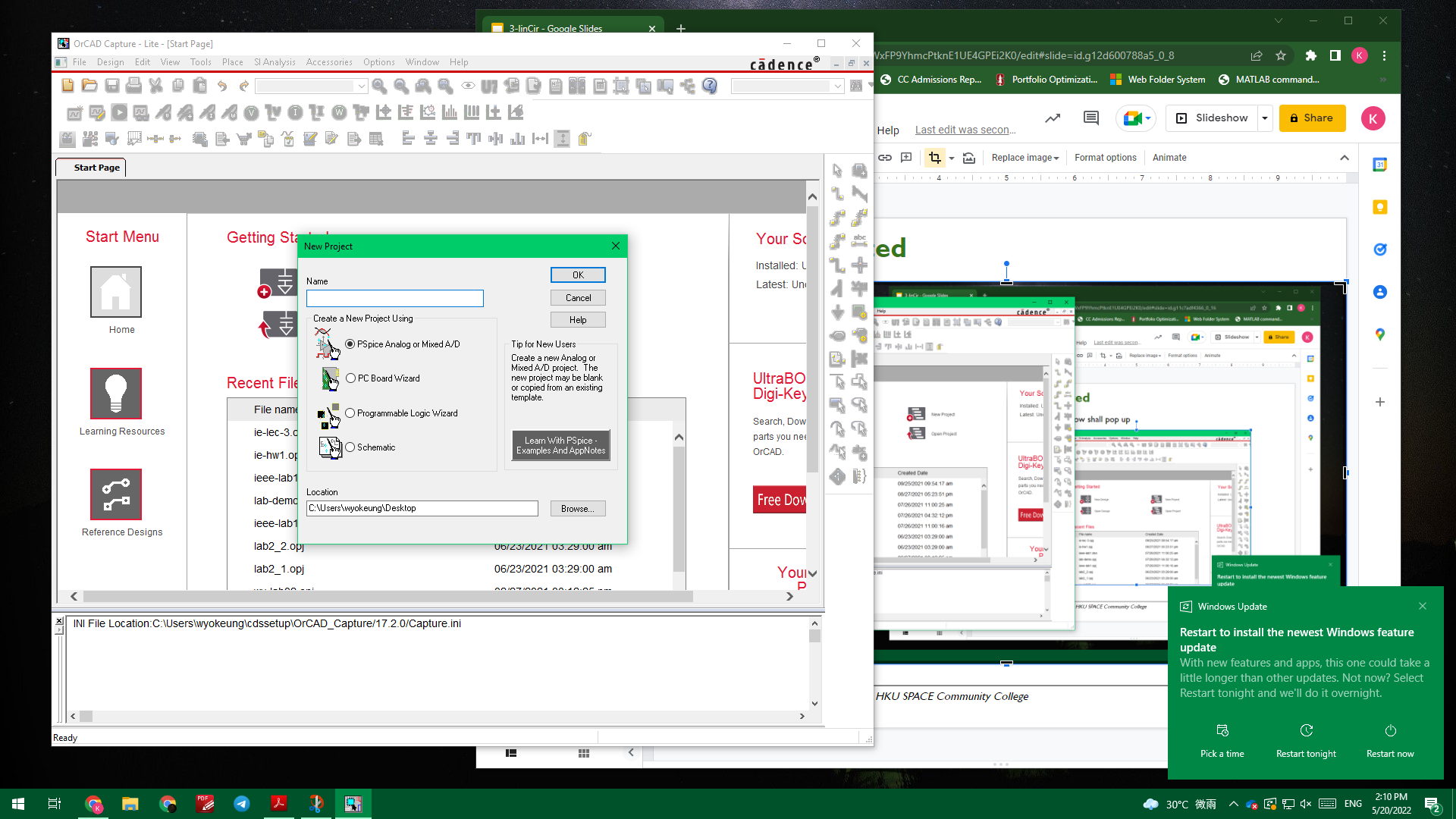Click the Save diskette toolbar icon
This screenshot has width=1456, height=819.
[112, 86]
